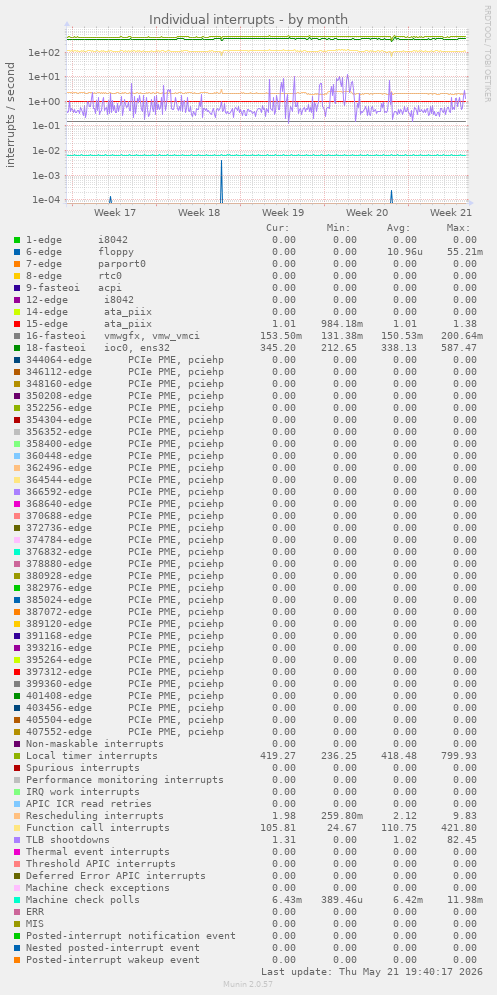Click the Max column header
497x995 pixels.
(458, 228)
